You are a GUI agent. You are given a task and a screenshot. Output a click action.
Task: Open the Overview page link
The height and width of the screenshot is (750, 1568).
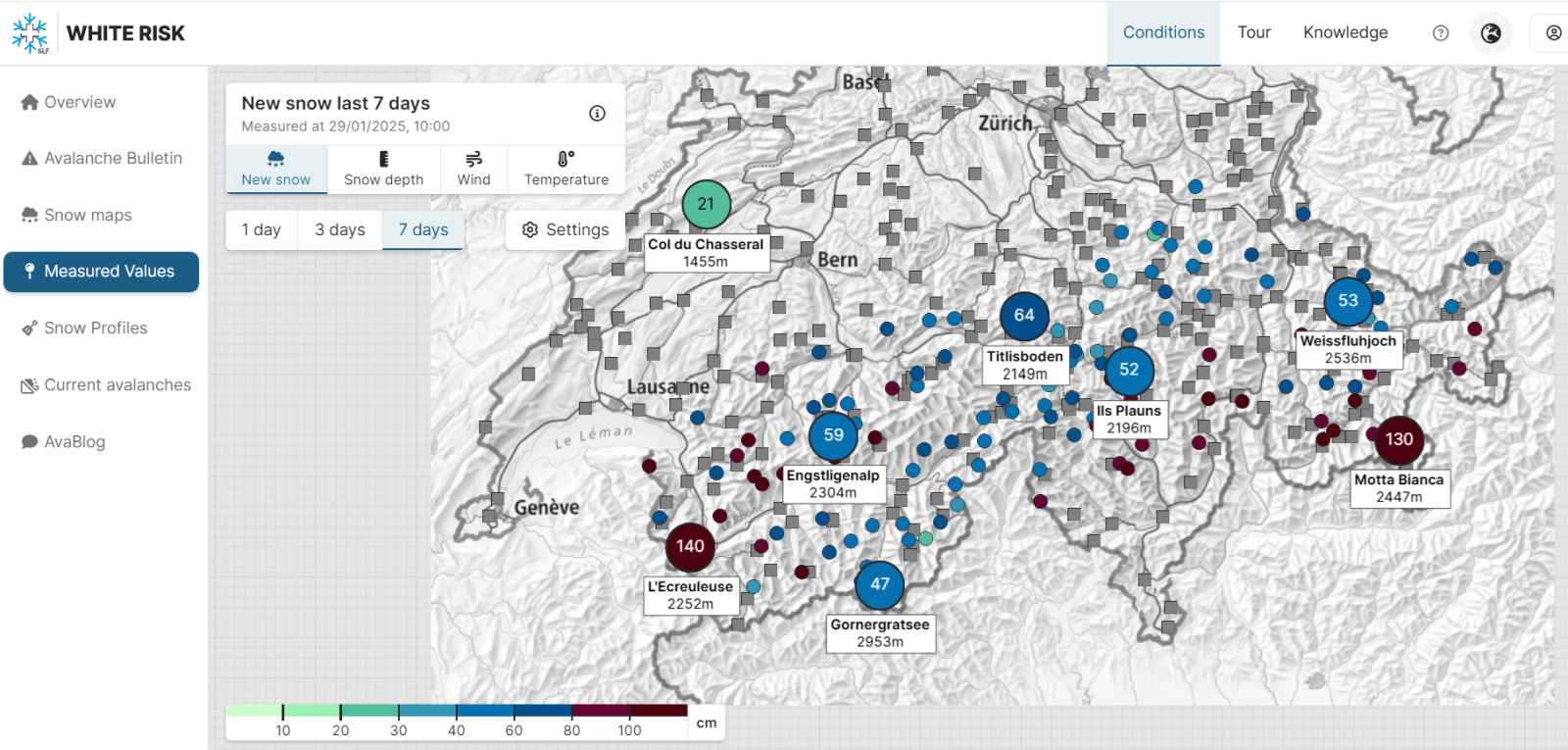pos(79,102)
